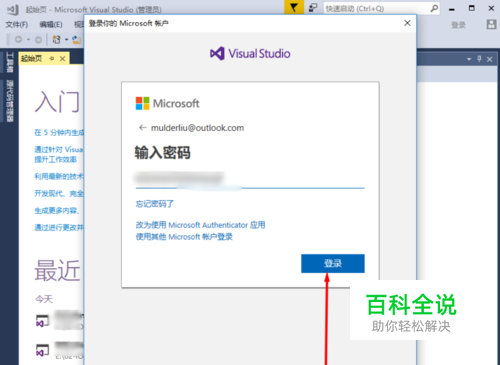Click the notifications flag icon in title bar
500x365 pixels.
tap(294, 7)
